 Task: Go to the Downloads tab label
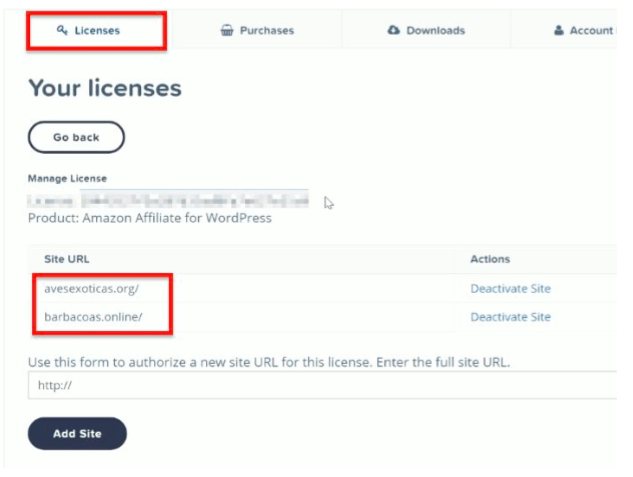[x=435, y=31]
